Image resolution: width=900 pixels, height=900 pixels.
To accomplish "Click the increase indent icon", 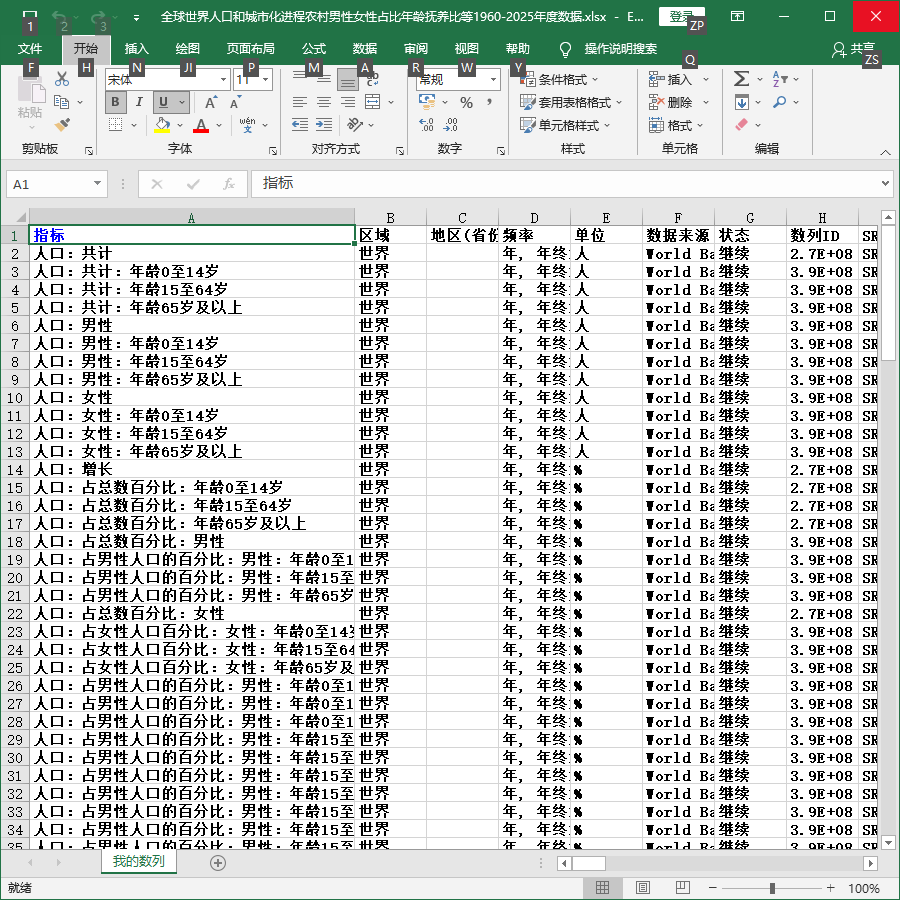I will click(x=324, y=125).
